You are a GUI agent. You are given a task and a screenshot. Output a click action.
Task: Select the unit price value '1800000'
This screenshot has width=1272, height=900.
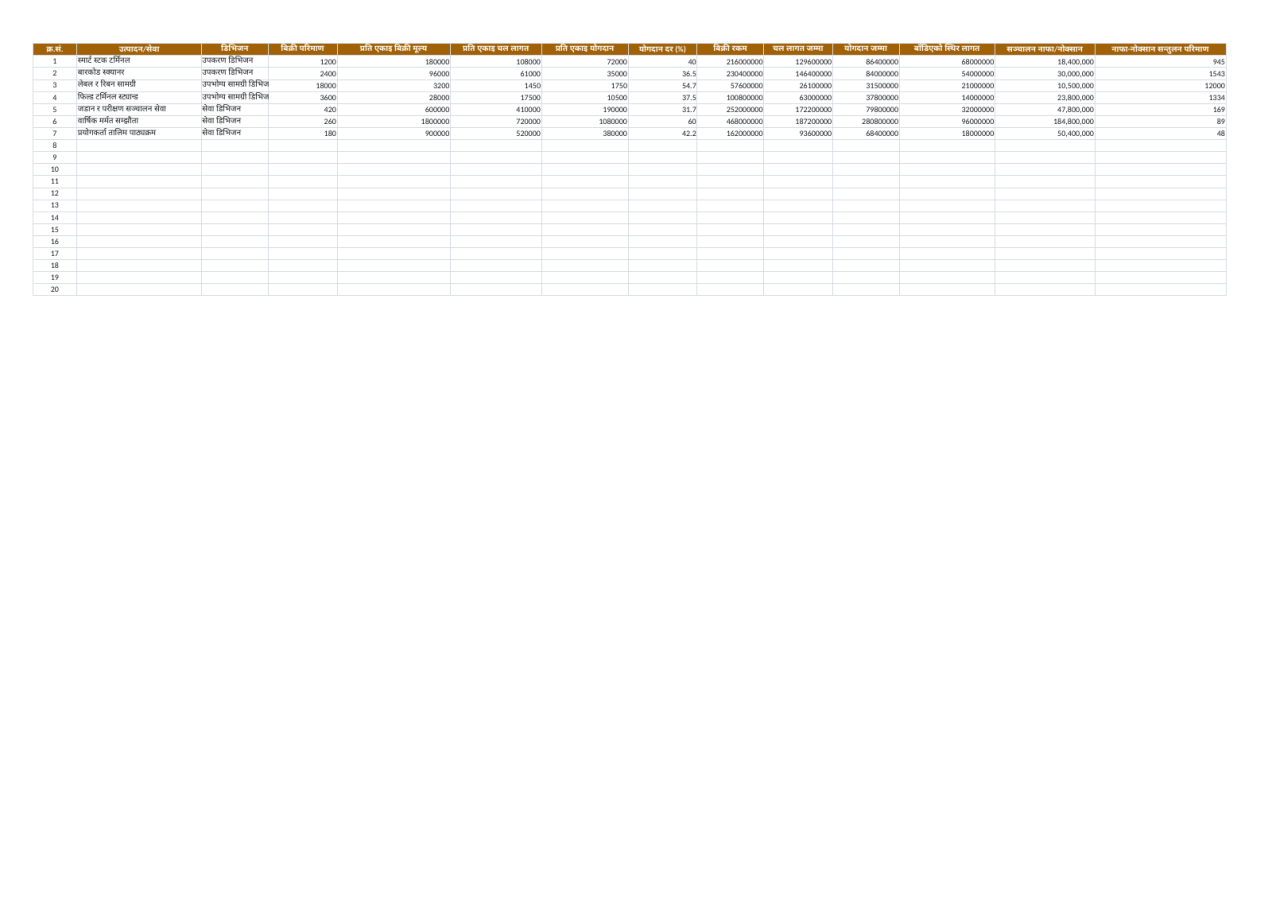pos(393,122)
